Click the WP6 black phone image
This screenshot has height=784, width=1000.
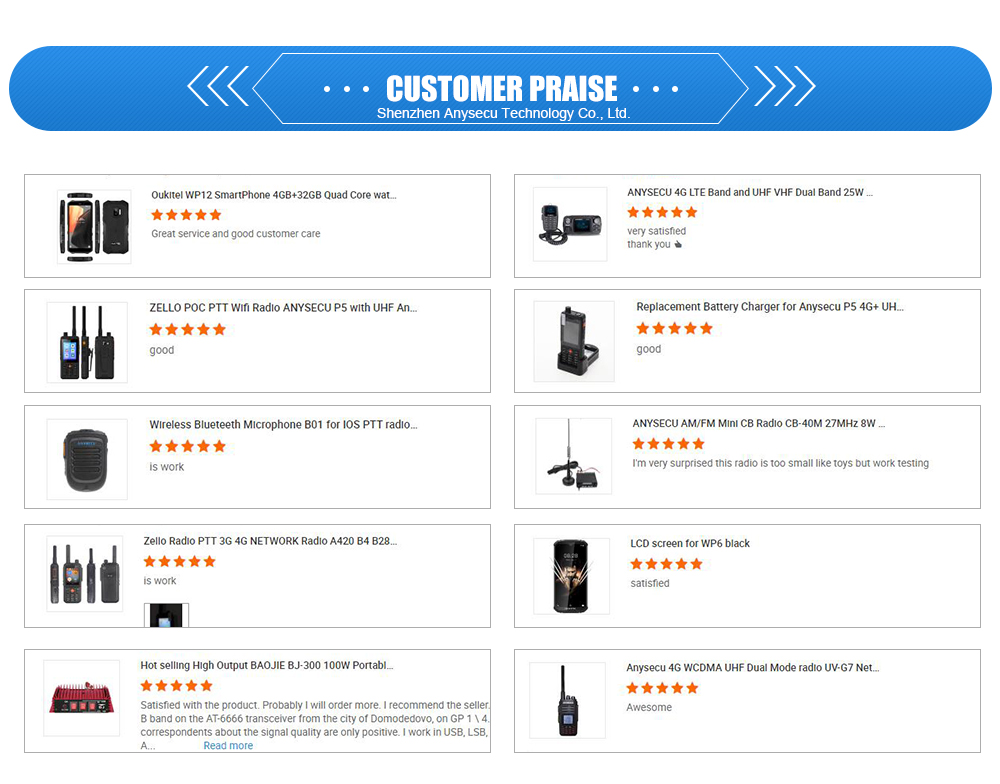[572, 576]
